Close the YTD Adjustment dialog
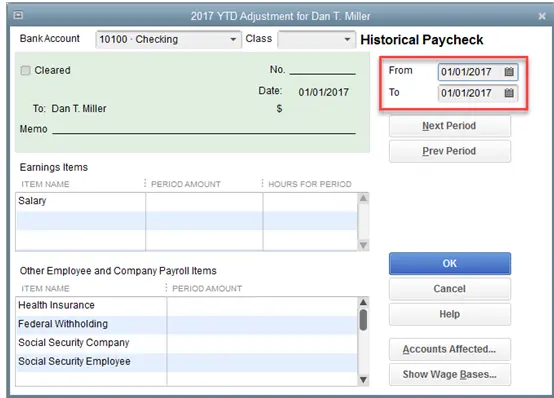The height and width of the screenshot is (398, 554). click(x=542, y=16)
